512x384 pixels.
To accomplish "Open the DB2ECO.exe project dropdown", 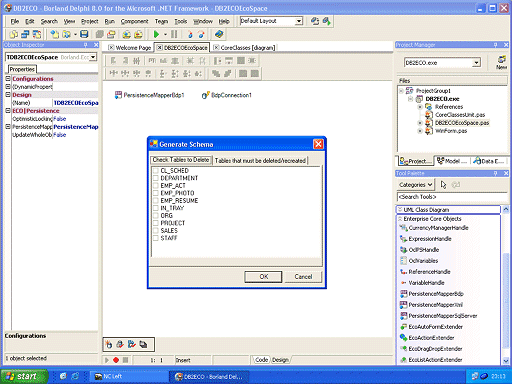I will 477,63.
